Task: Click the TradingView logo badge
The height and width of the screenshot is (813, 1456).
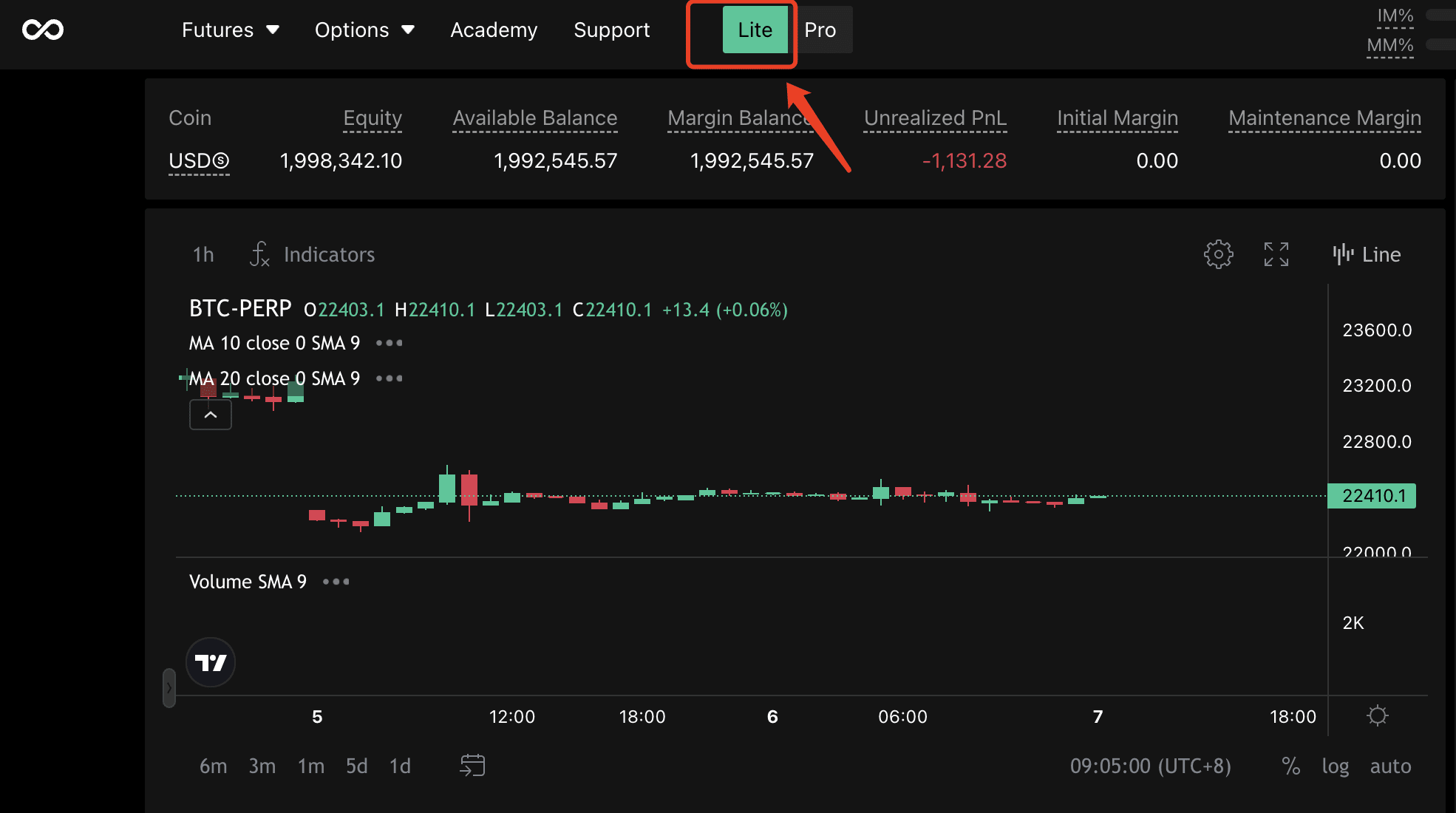Action: click(211, 662)
